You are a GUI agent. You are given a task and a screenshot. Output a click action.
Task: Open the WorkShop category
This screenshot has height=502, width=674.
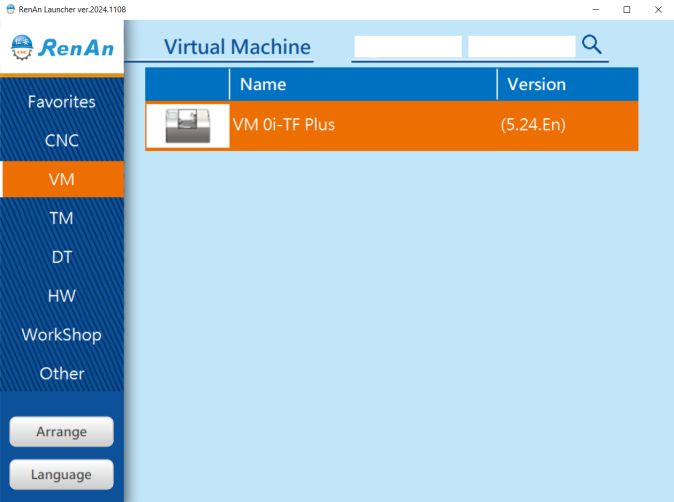pos(62,334)
